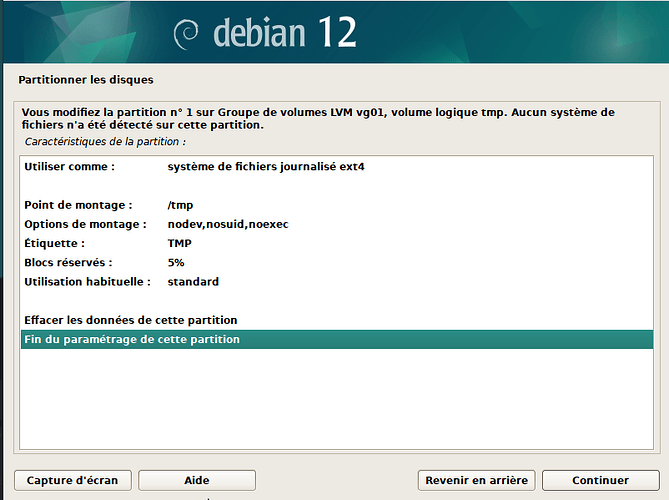Viewport: 669px width, 500px height.
Task: Go back with 'Revenir en arrière' button
Action: pyautogui.click(x=476, y=480)
